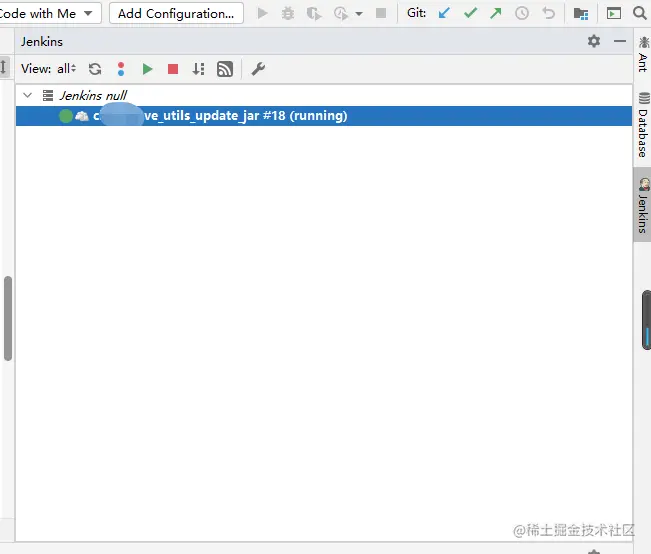Run build with the green play icon
Screen dimensions: 651x554
pos(147,69)
